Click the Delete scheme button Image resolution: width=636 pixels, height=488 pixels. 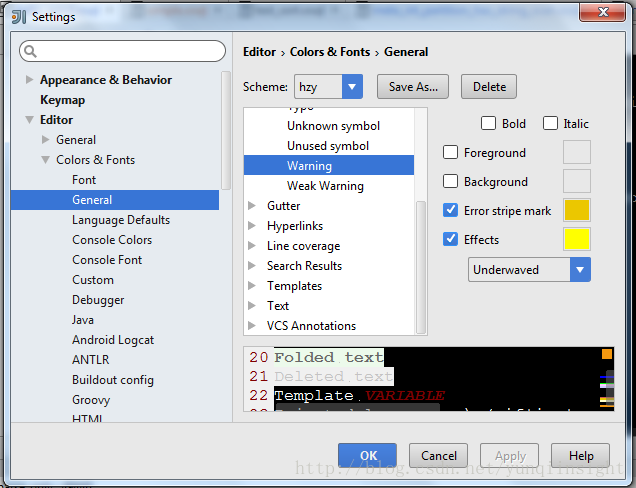click(x=489, y=86)
